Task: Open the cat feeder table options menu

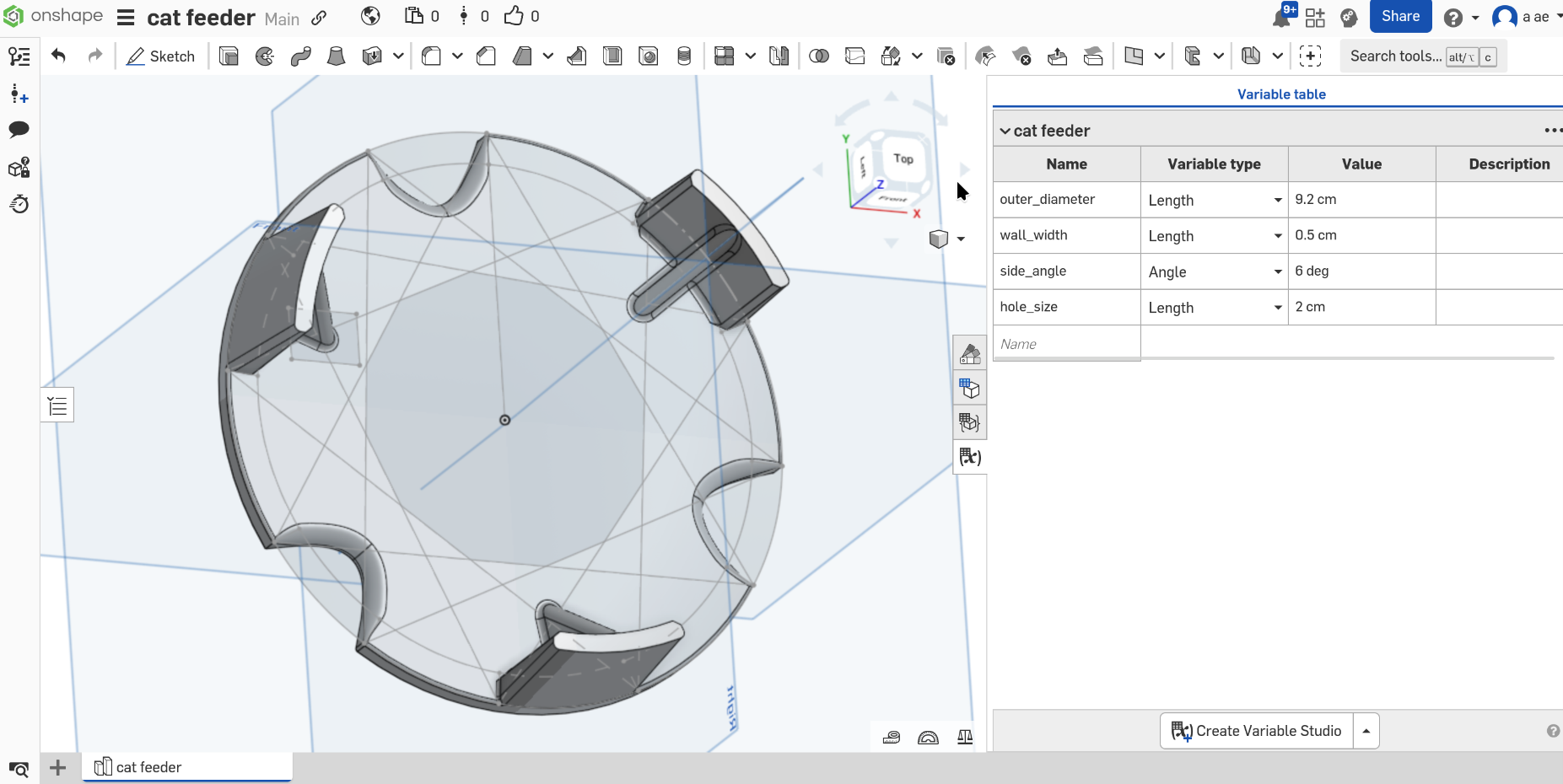Action: 1553,131
